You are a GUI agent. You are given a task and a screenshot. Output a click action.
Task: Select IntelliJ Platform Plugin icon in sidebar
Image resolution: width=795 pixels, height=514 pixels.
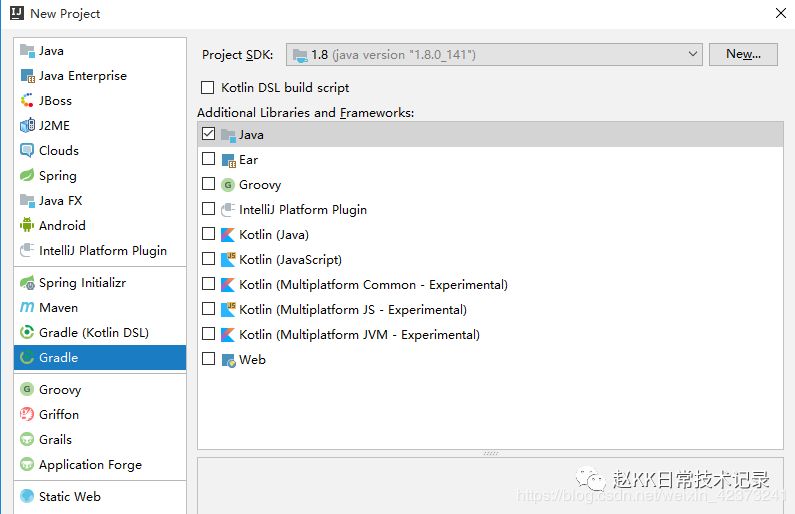[27, 250]
